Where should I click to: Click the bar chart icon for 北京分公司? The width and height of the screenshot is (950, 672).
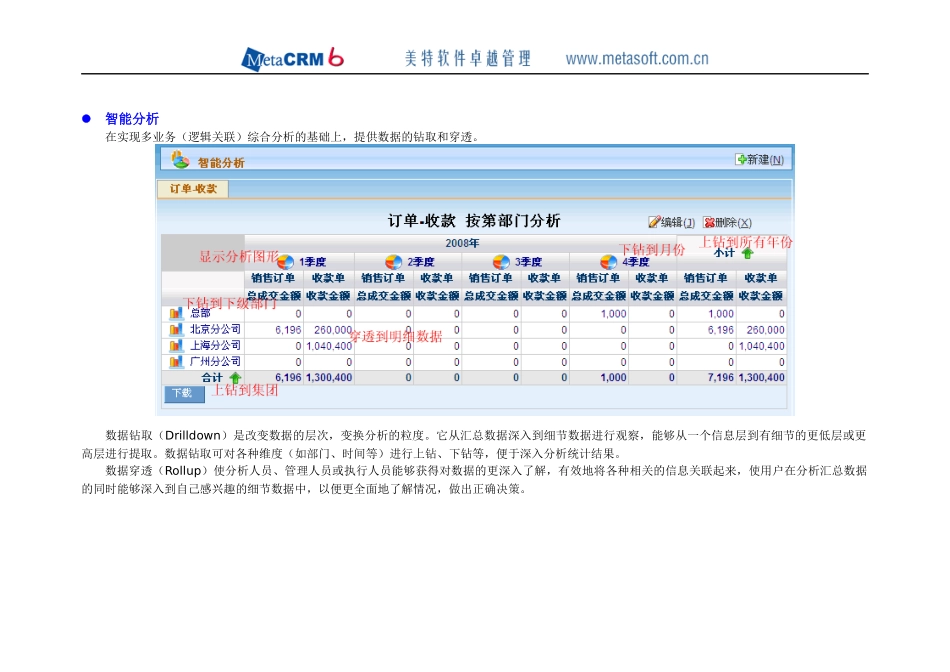[x=176, y=329]
